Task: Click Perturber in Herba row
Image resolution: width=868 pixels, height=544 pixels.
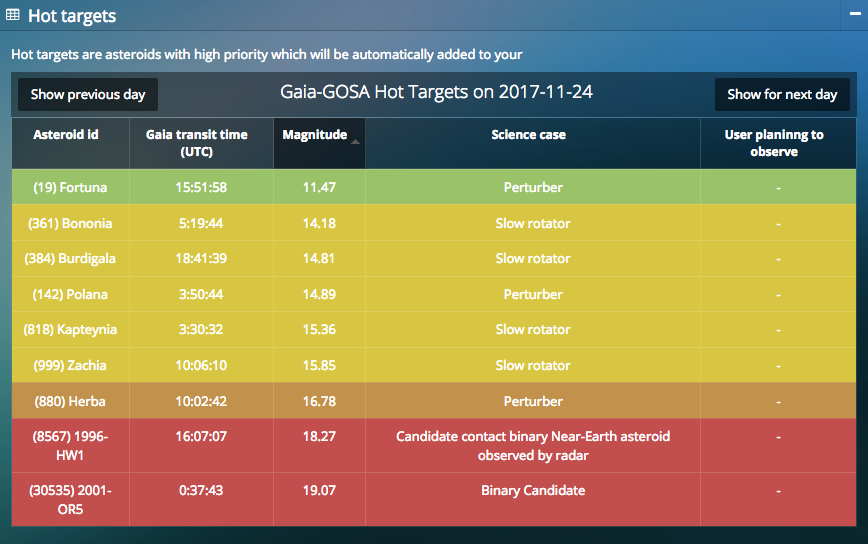Action: coord(533,401)
